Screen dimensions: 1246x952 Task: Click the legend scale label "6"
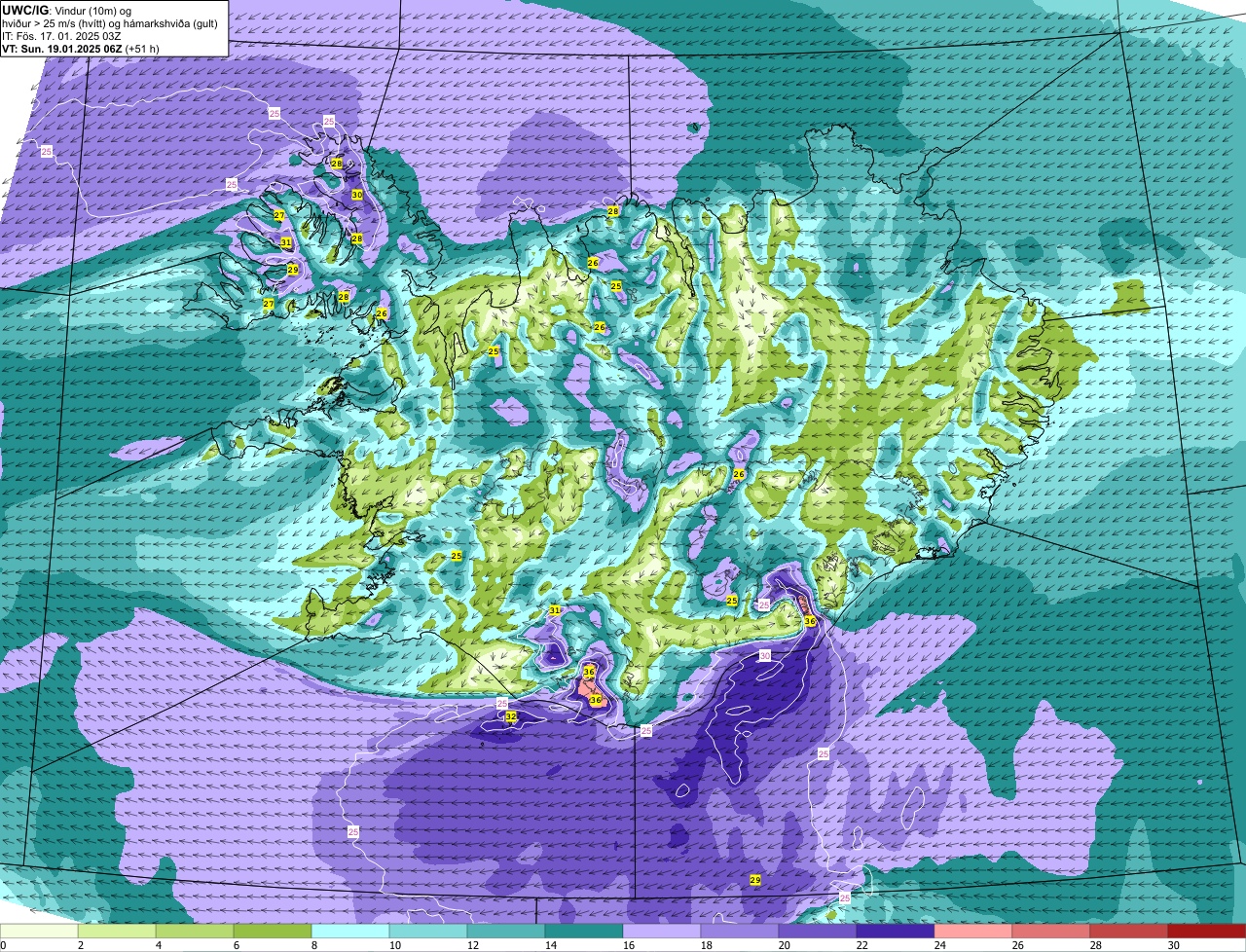pyautogui.click(x=237, y=945)
